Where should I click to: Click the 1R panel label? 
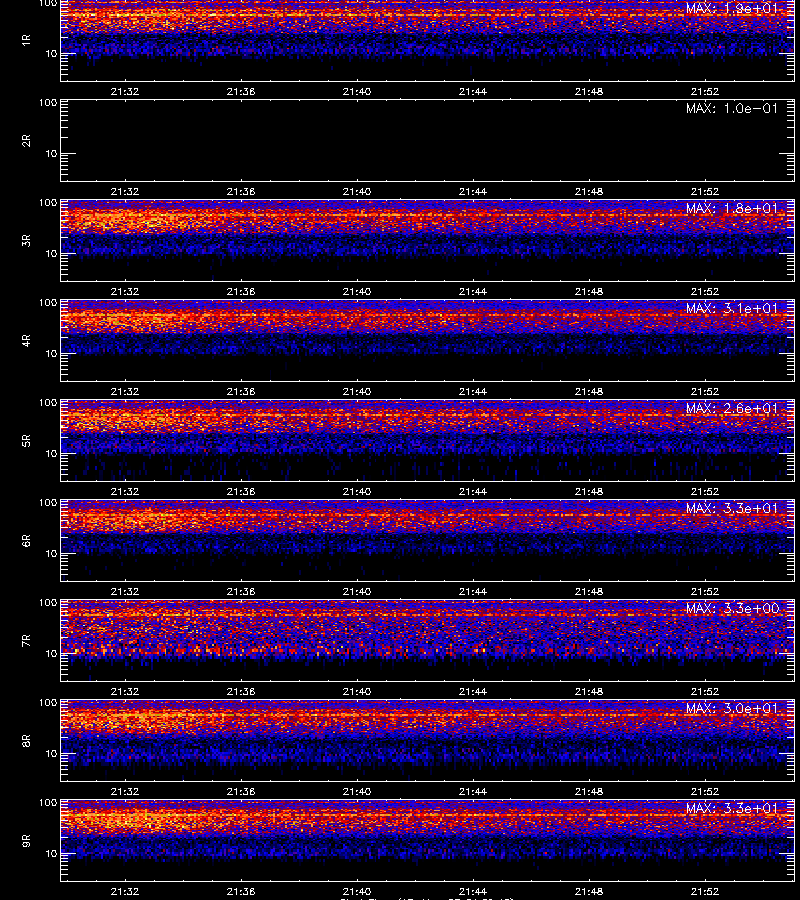[26, 40]
